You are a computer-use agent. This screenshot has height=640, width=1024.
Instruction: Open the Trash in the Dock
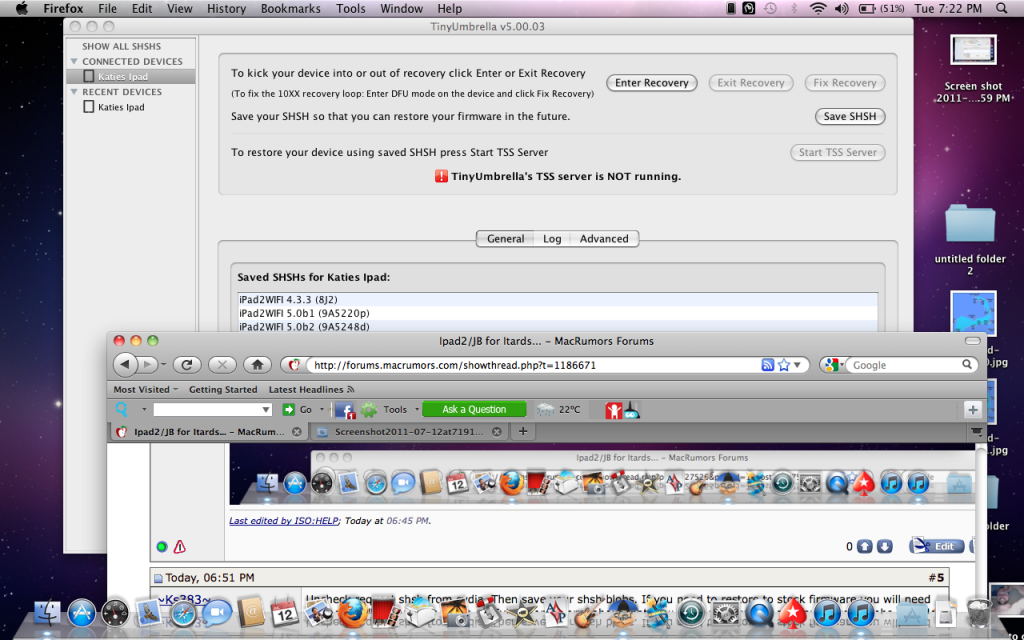(x=978, y=613)
